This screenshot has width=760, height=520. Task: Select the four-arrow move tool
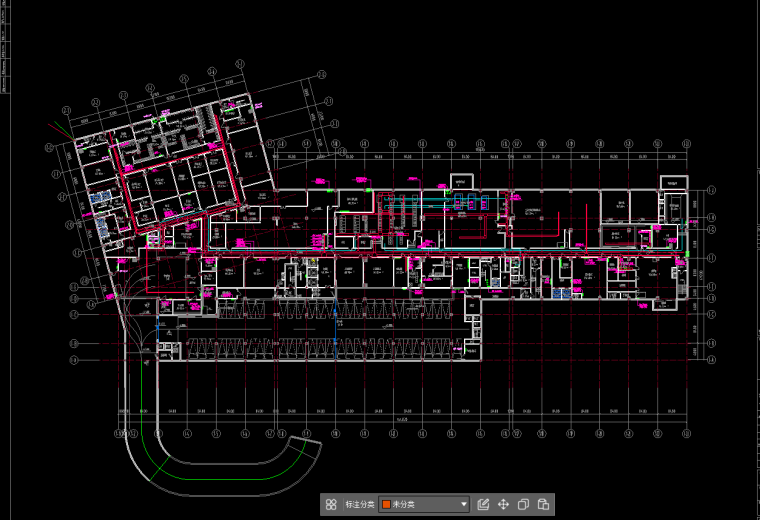point(503,505)
